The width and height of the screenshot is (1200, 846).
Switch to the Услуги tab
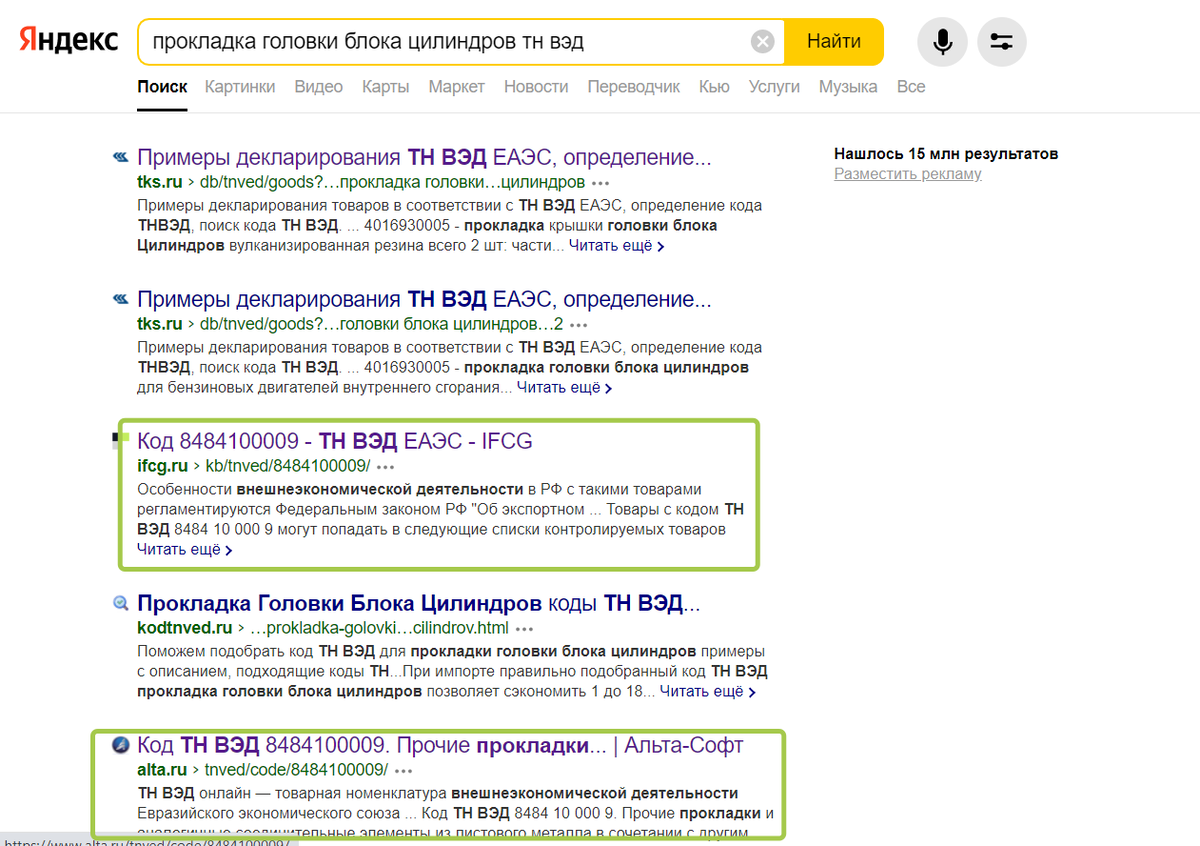coord(774,87)
